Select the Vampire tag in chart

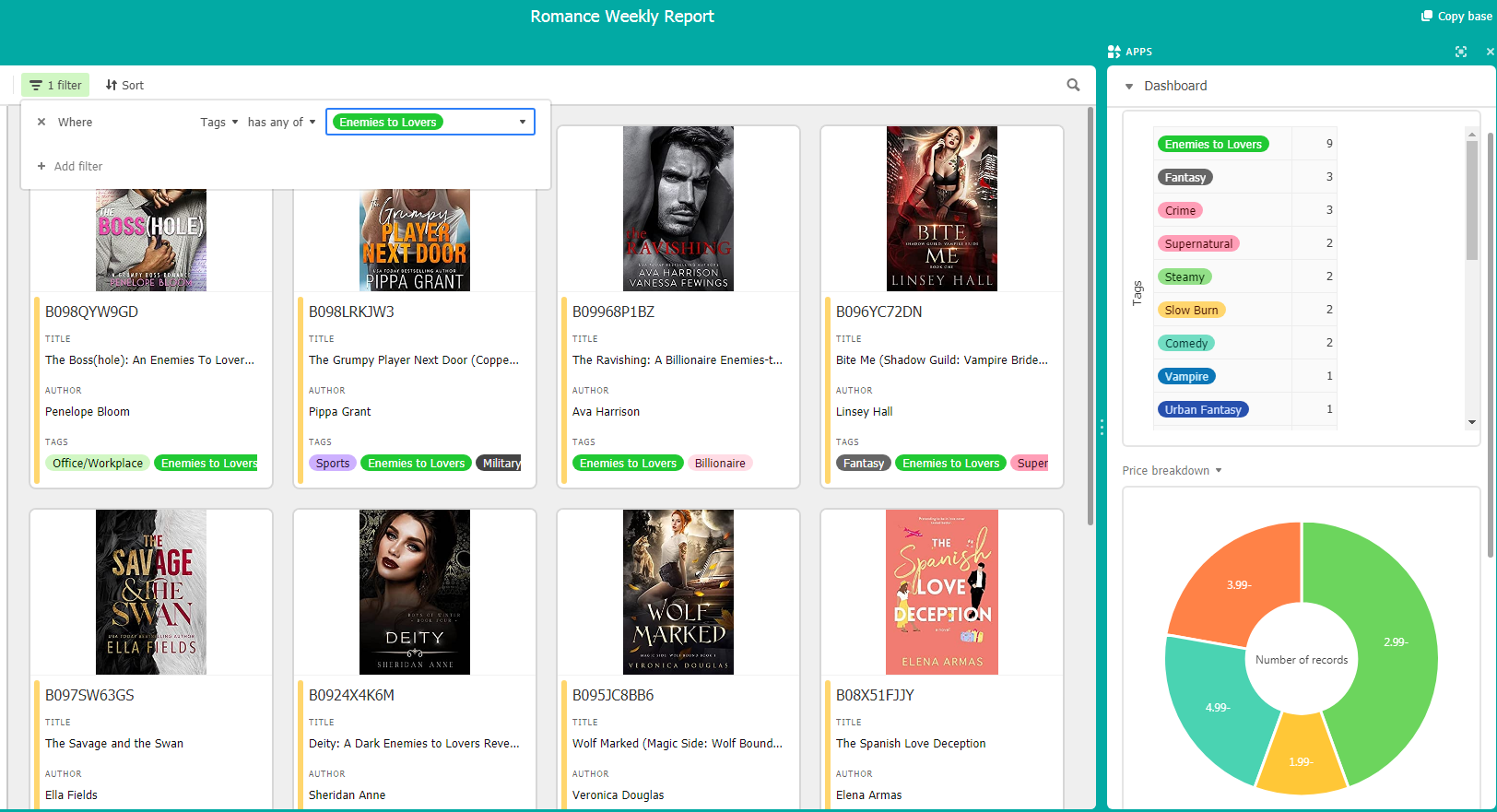coord(1186,376)
